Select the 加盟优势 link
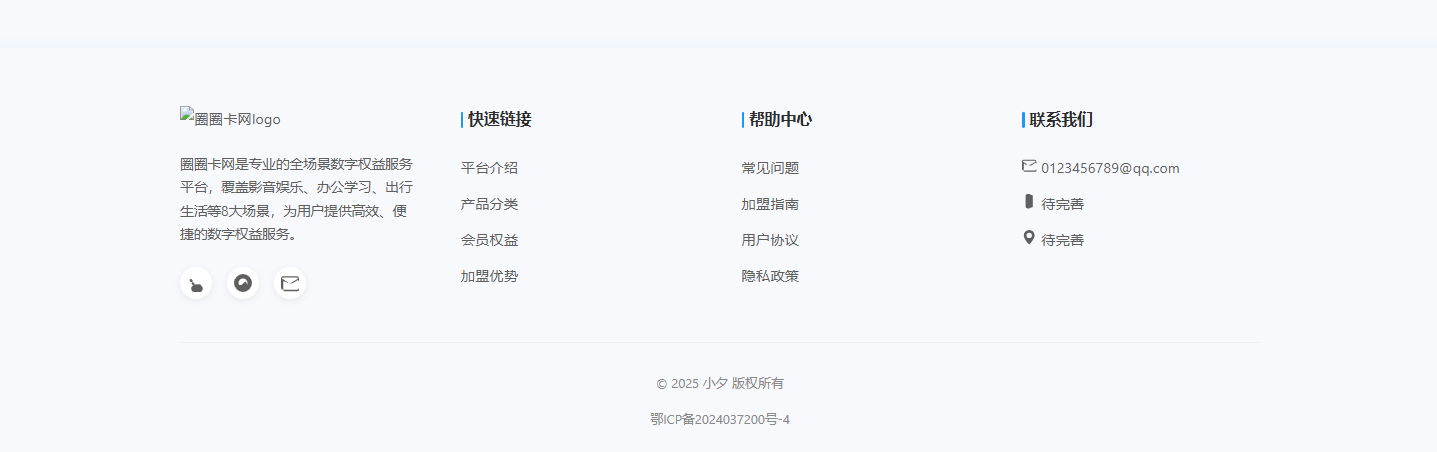 tap(489, 276)
